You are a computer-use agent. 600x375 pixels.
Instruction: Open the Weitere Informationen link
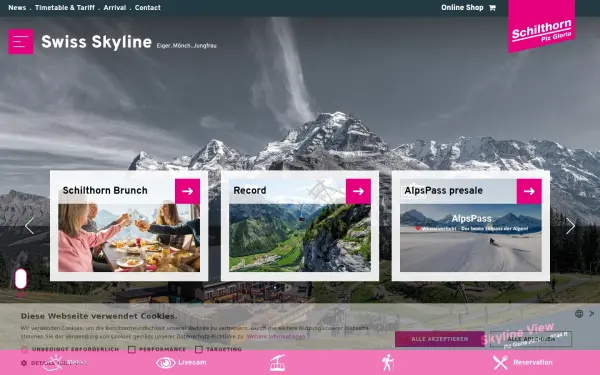click(x=276, y=336)
